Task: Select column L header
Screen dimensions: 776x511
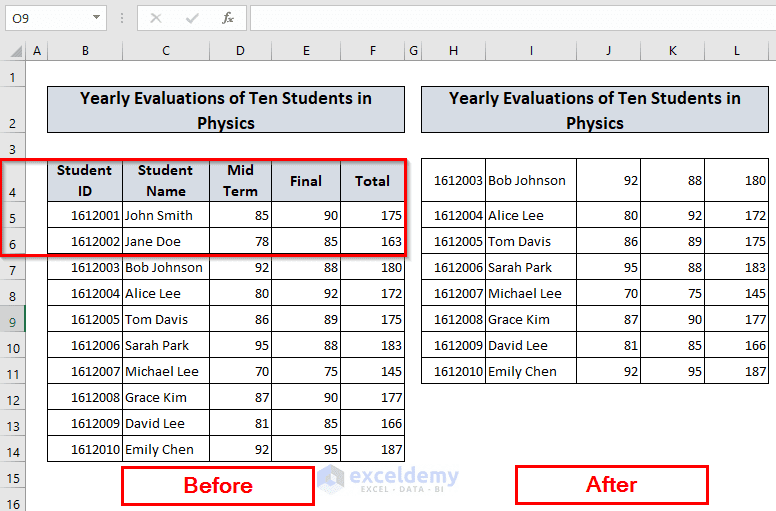Action: [x=736, y=51]
